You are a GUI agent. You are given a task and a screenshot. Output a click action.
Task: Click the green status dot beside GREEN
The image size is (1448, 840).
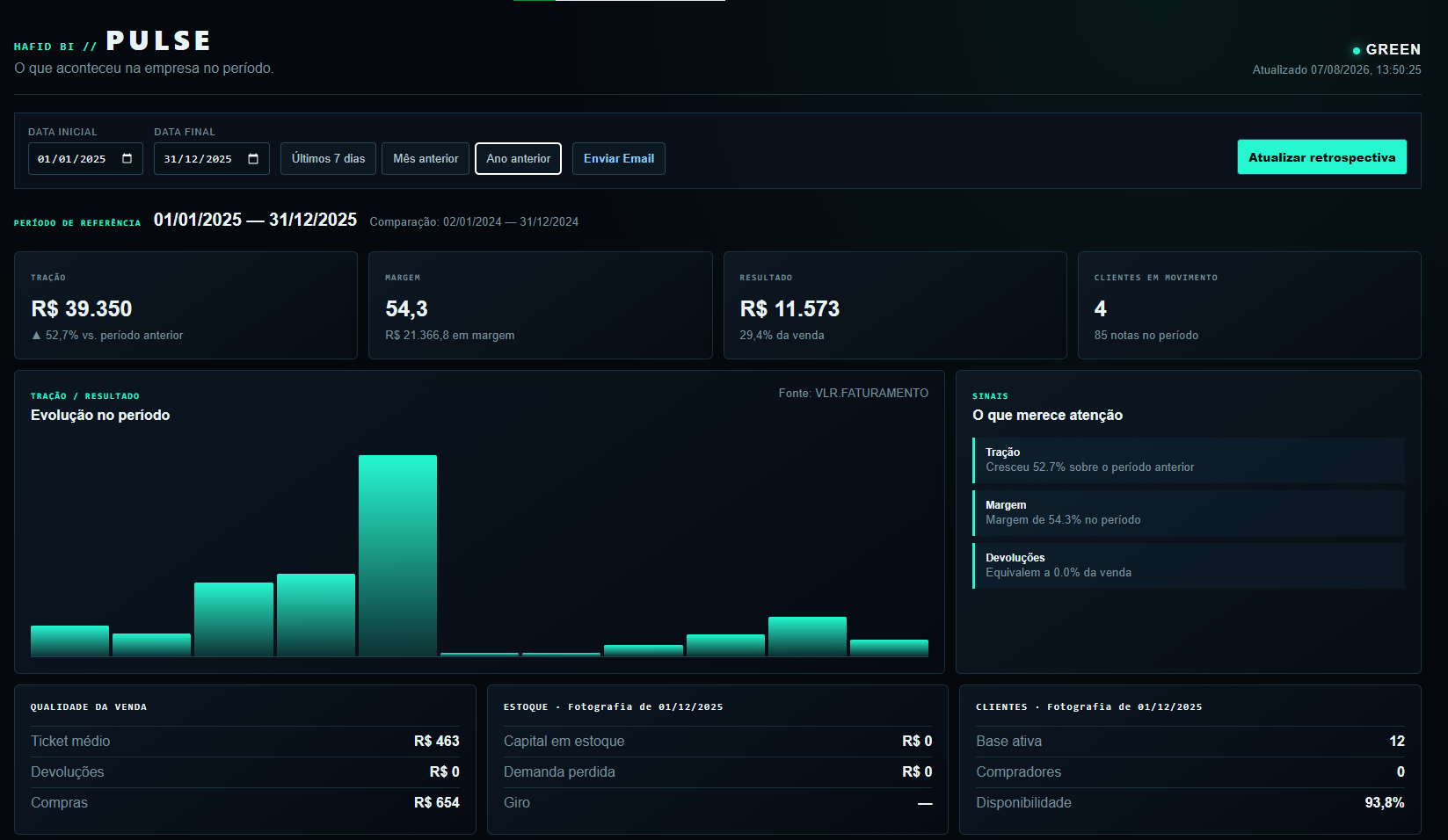coord(1357,50)
